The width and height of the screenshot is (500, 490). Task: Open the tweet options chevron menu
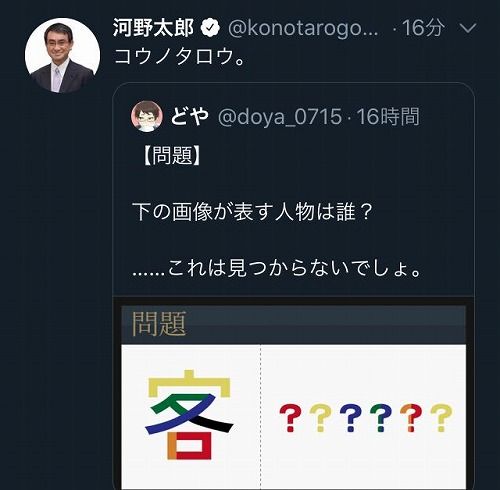468,28
